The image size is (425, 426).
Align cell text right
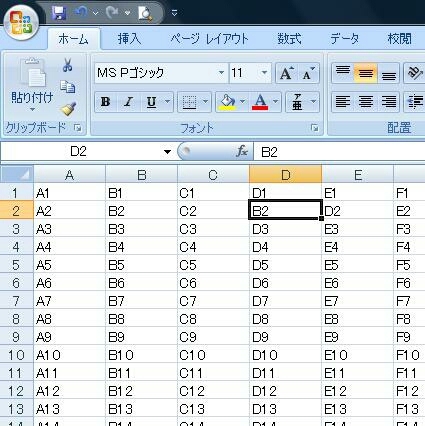point(388,102)
